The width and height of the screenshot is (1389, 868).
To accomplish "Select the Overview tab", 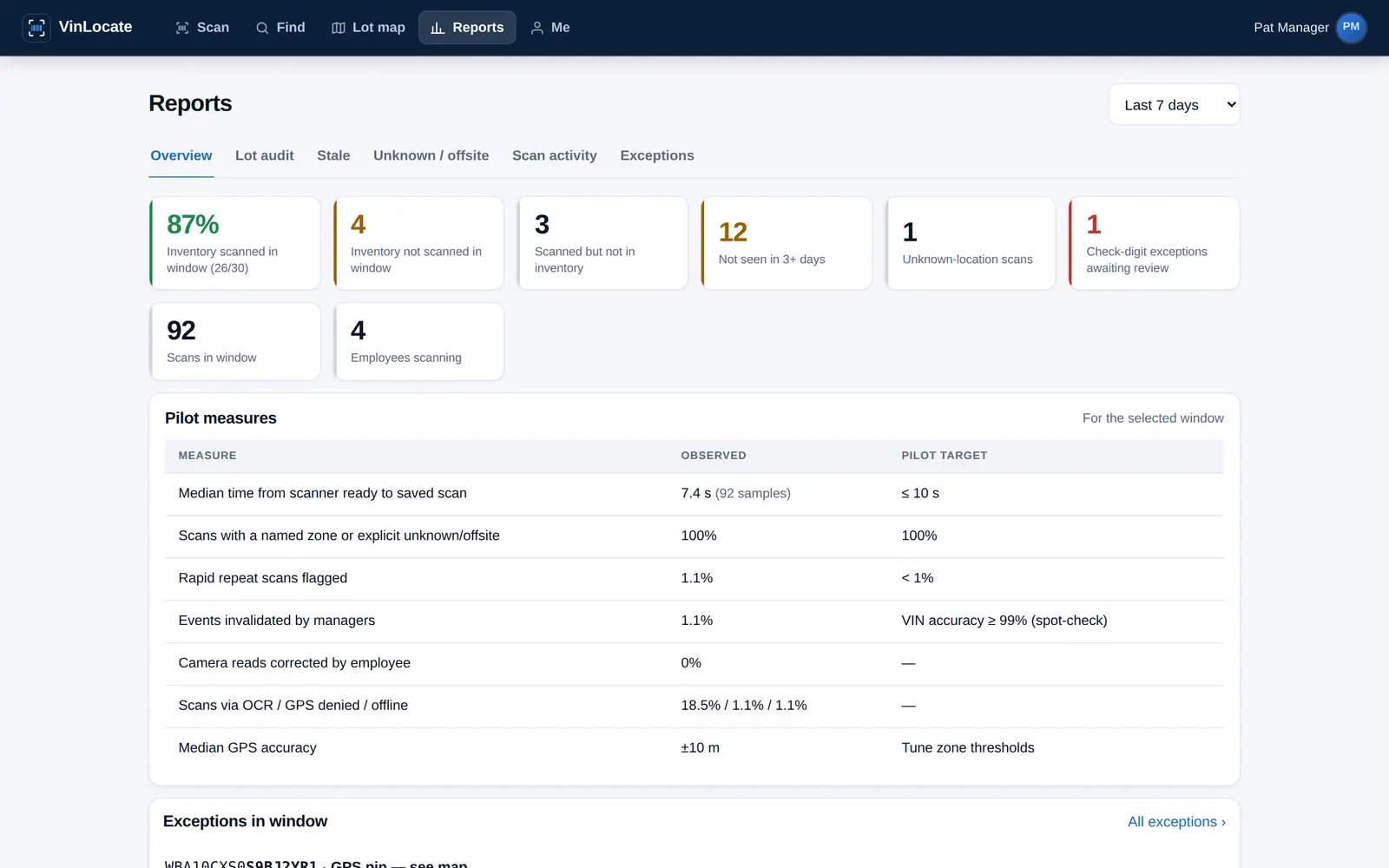I will (x=181, y=155).
